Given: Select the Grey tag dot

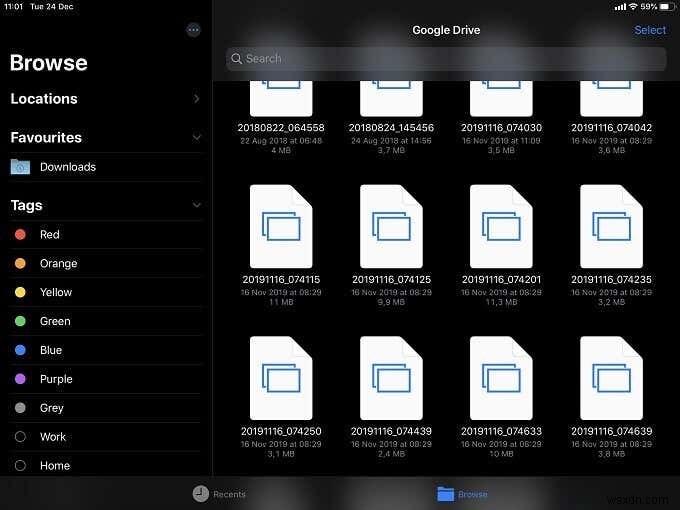Looking at the screenshot, I should pyautogui.click(x=20, y=408).
